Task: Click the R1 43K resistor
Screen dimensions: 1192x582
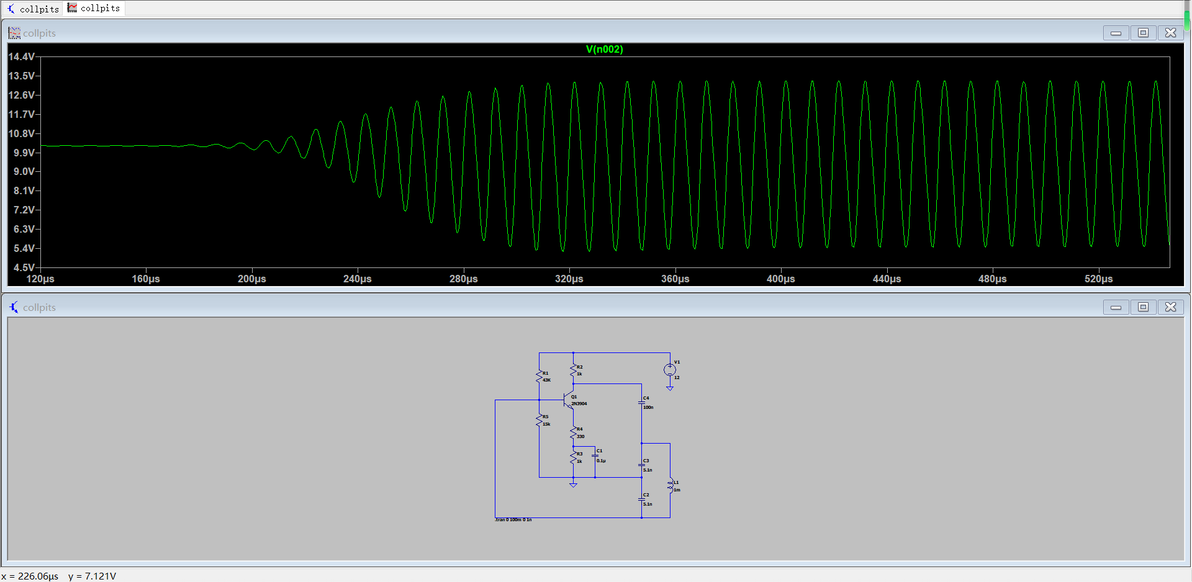Action: click(539, 375)
